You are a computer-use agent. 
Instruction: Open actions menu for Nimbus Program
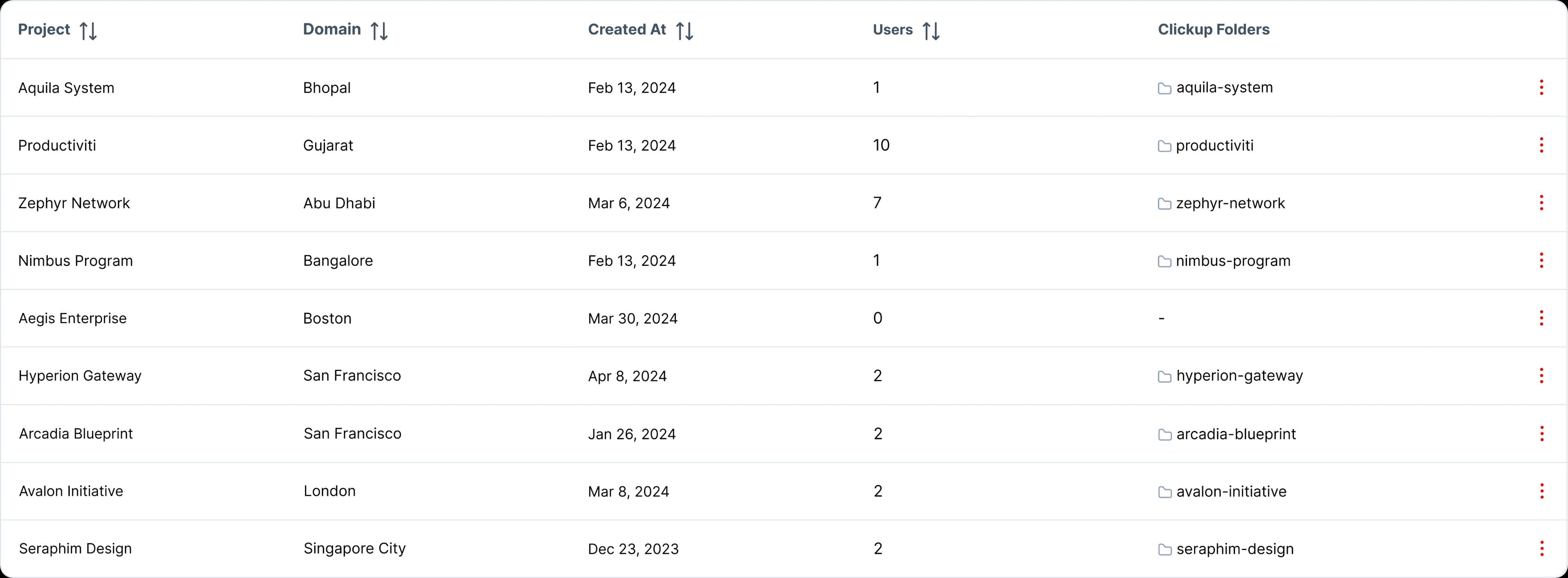point(1541,261)
